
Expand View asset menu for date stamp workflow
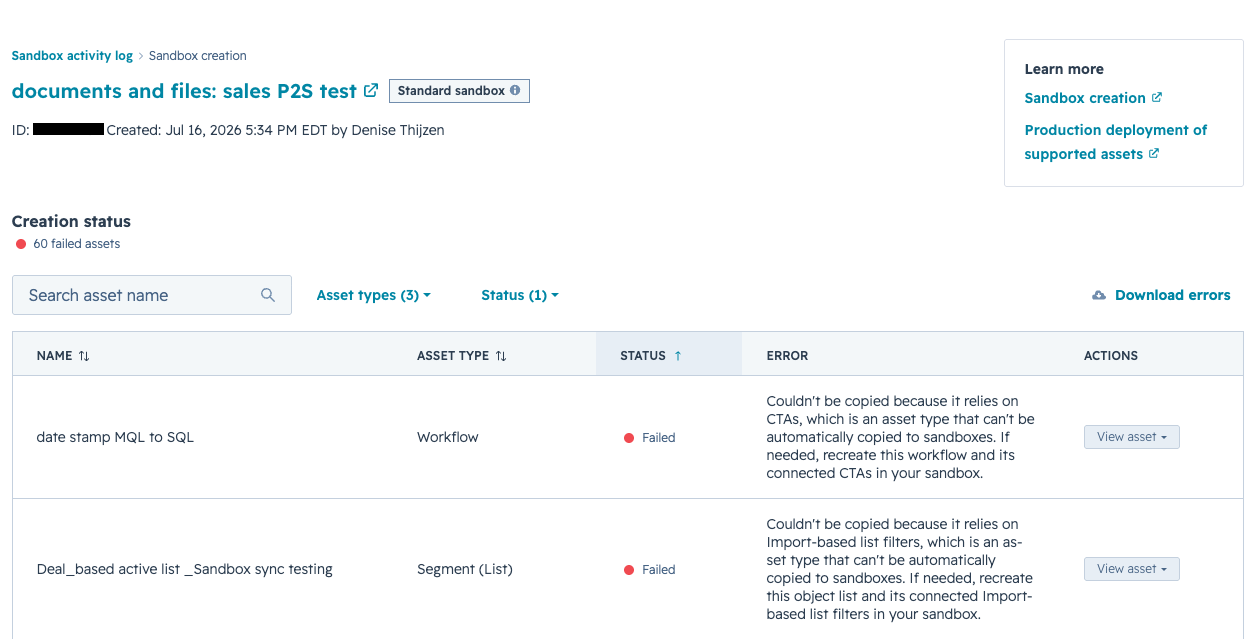pyautogui.click(x=1132, y=437)
